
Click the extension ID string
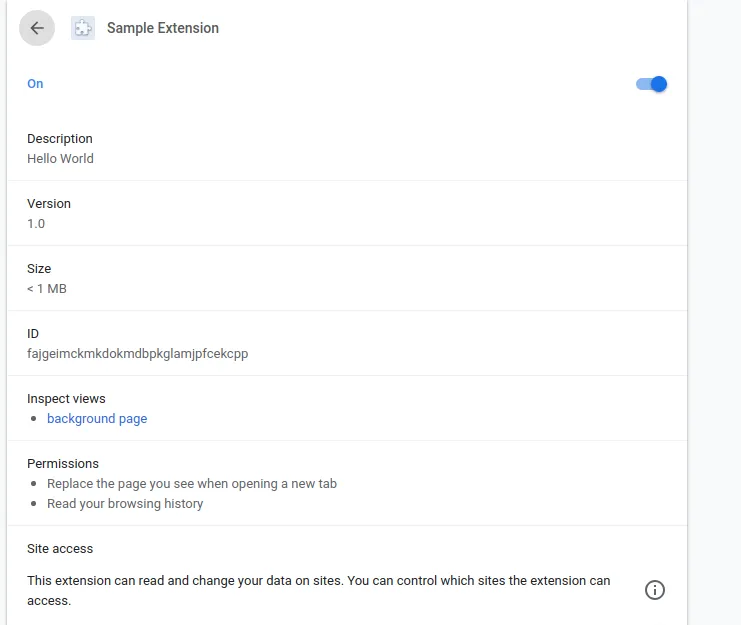click(x=137, y=353)
